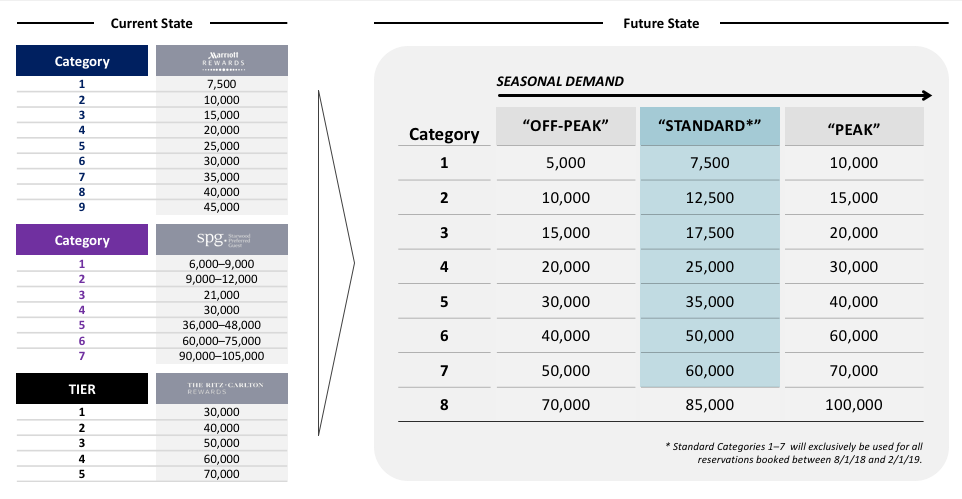Viewport: 962px width, 499px height.
Task: Select the 100,000 peak cell
Action: [853, 405]
